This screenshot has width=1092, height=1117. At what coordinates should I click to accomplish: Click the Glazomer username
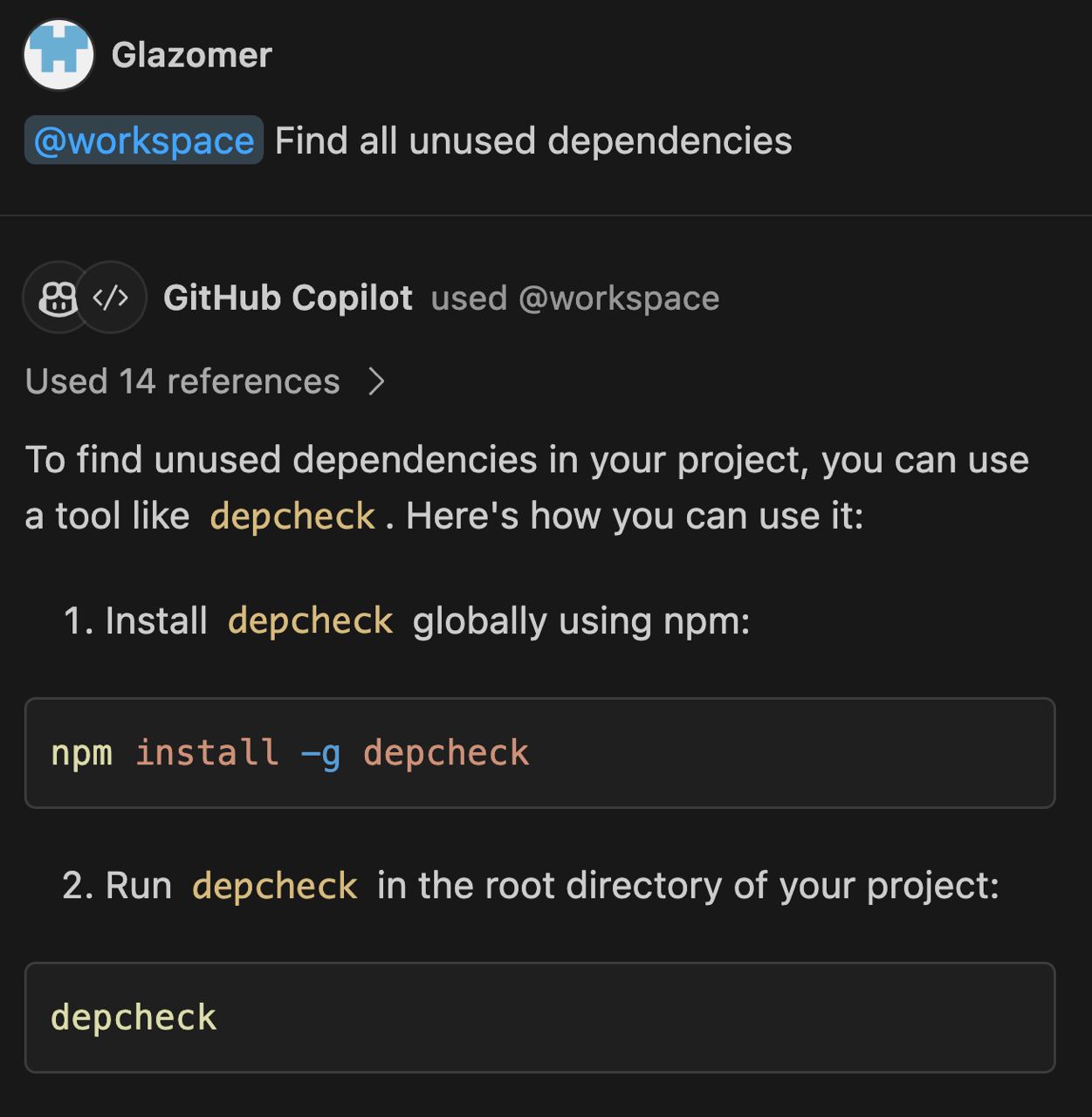point(192,55)
